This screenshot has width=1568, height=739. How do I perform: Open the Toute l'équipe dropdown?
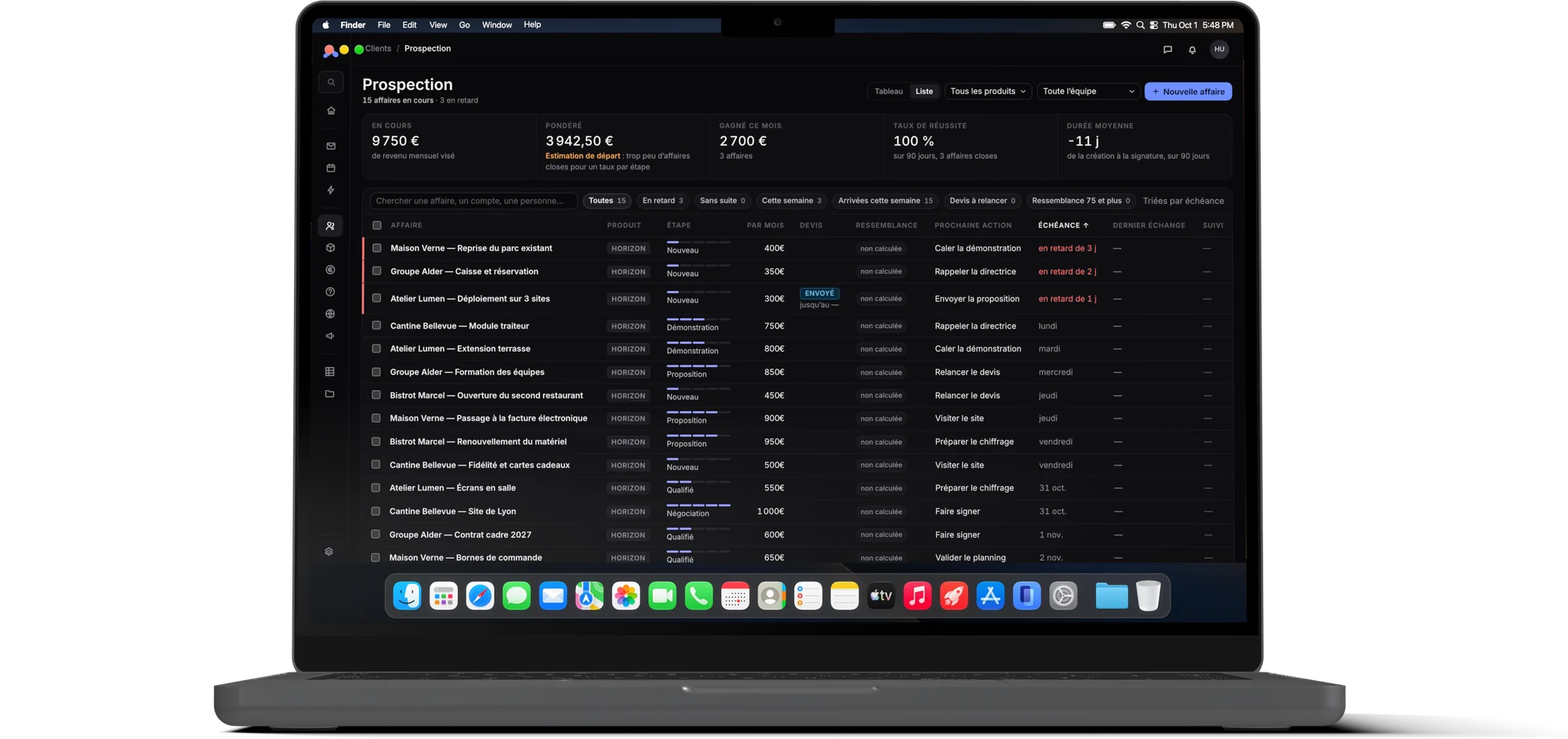(1088, 91)
